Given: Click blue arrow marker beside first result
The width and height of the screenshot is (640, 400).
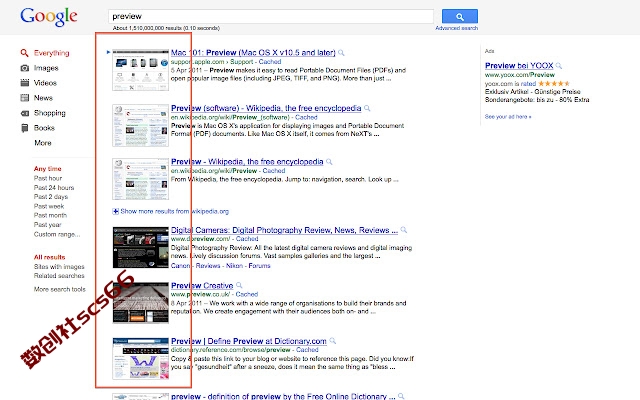Looking at the screenshot, I should 108,52.
